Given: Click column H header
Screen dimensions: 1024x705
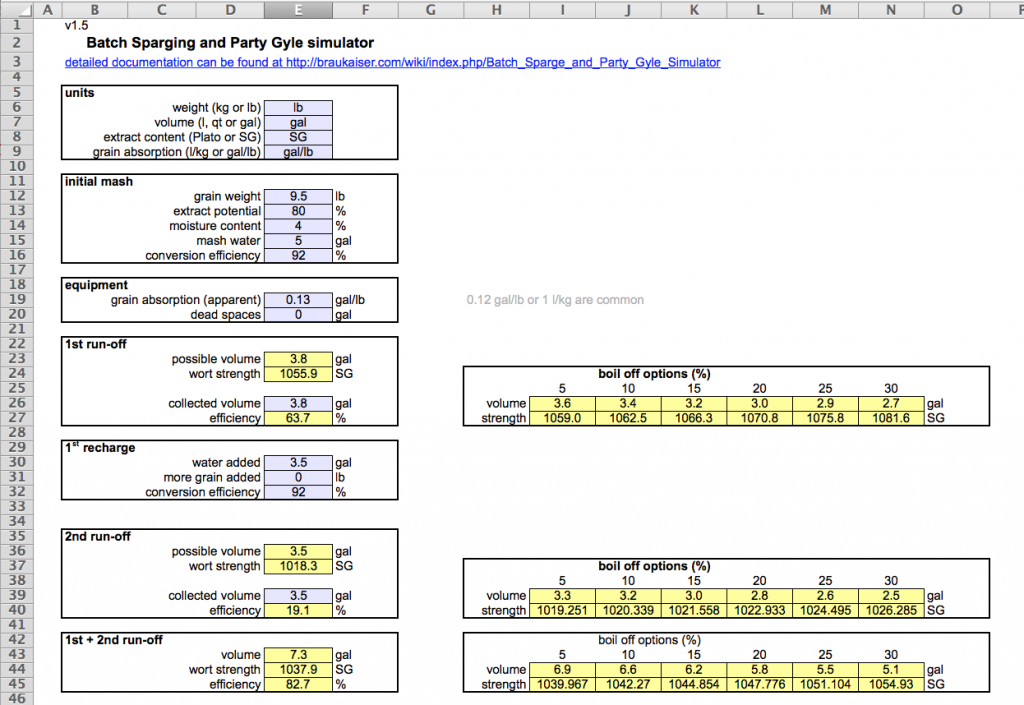Looking at the screenshot, I should pos(496,10).
